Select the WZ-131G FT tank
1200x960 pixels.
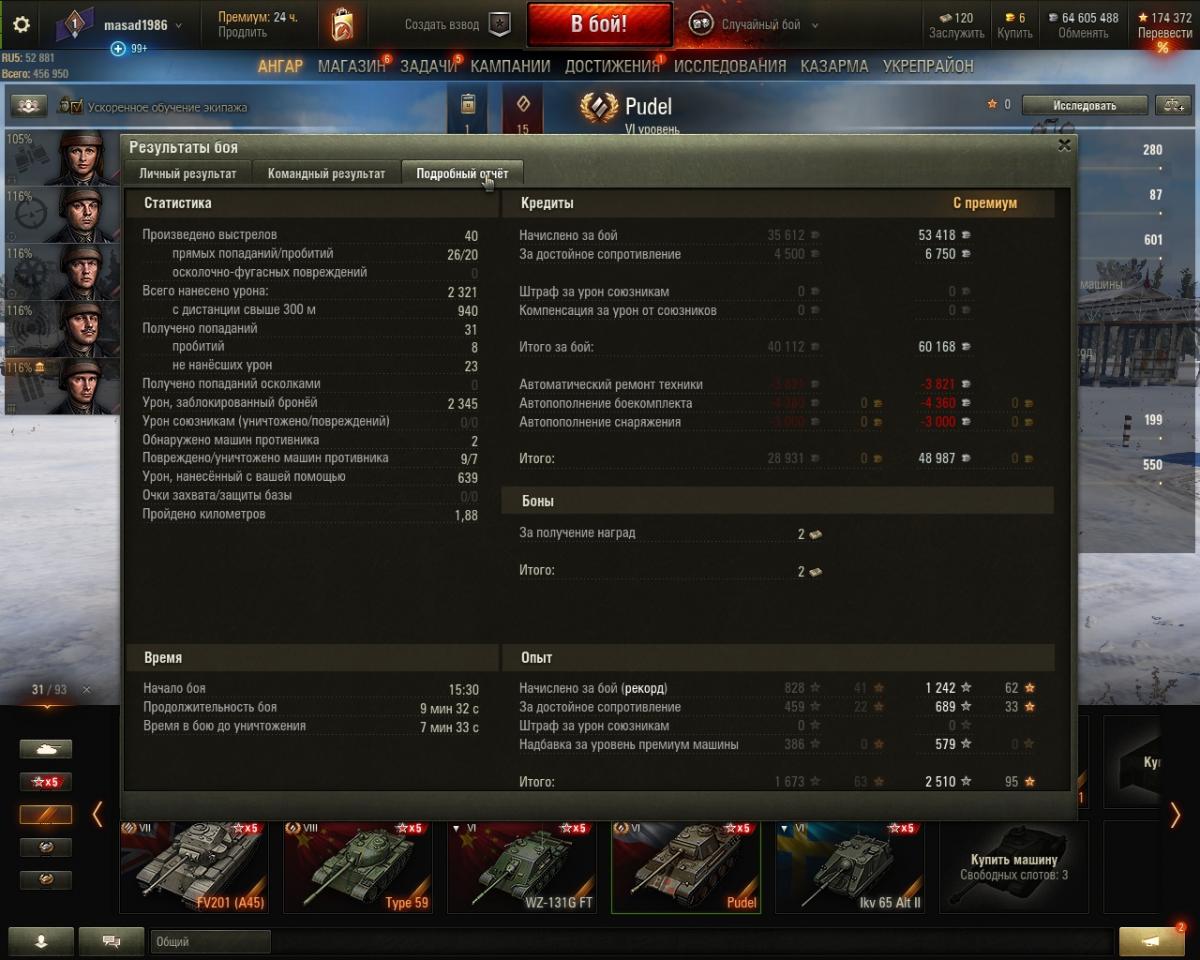522,867
